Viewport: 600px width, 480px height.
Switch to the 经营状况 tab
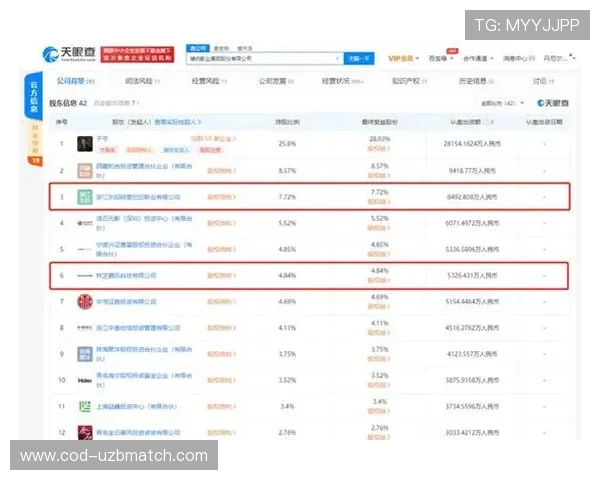point(343,81)
